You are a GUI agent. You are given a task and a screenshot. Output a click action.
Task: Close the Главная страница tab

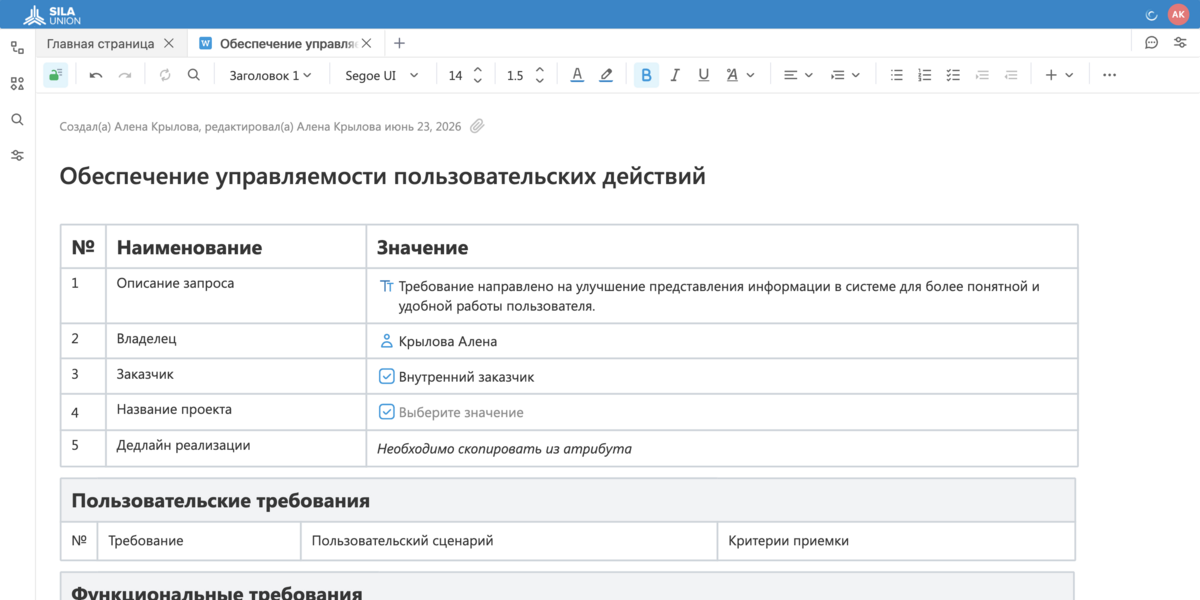pos(169,43)
